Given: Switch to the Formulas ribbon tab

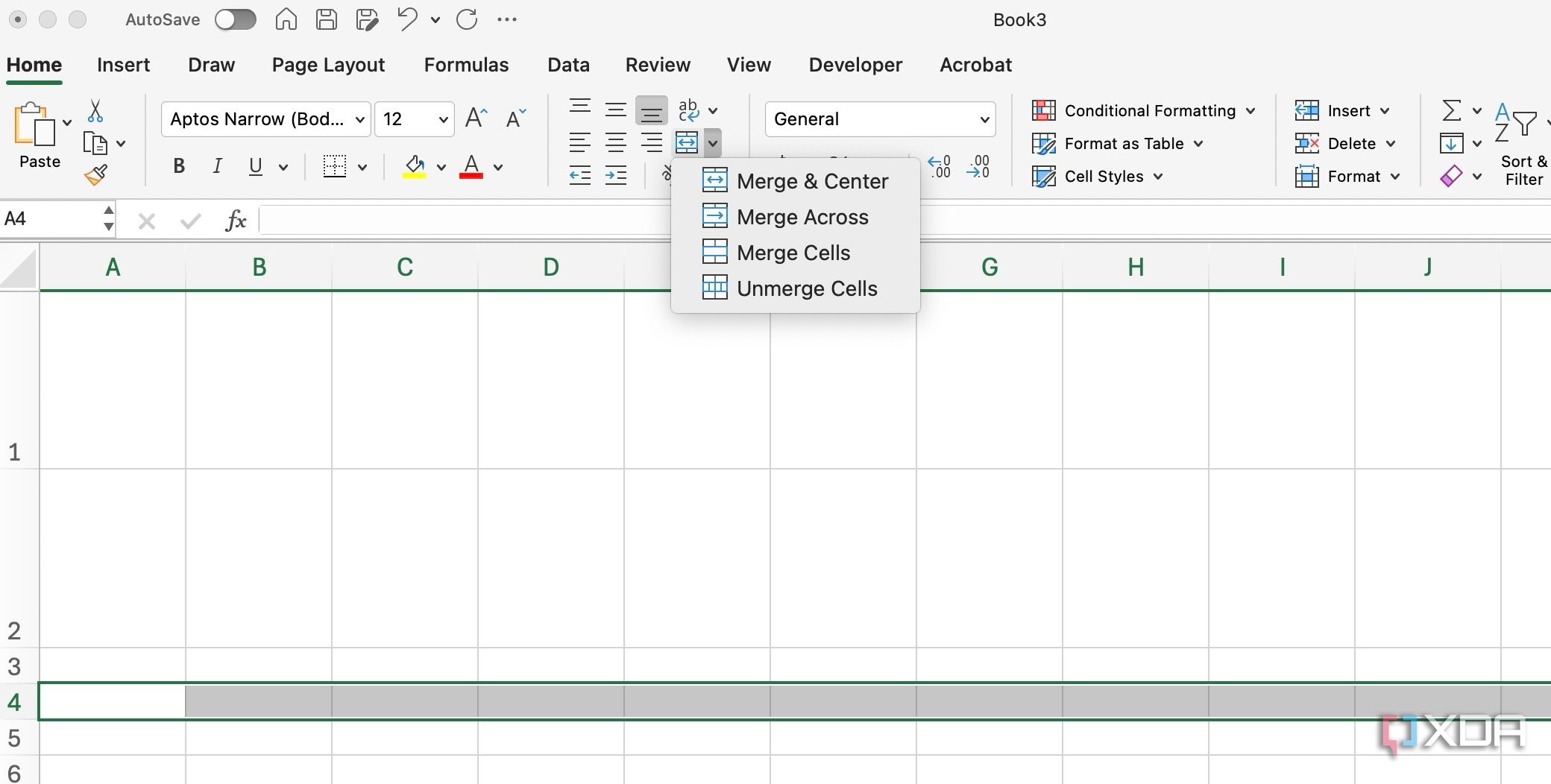Looking at the screenshot, I should coord(466,66).
